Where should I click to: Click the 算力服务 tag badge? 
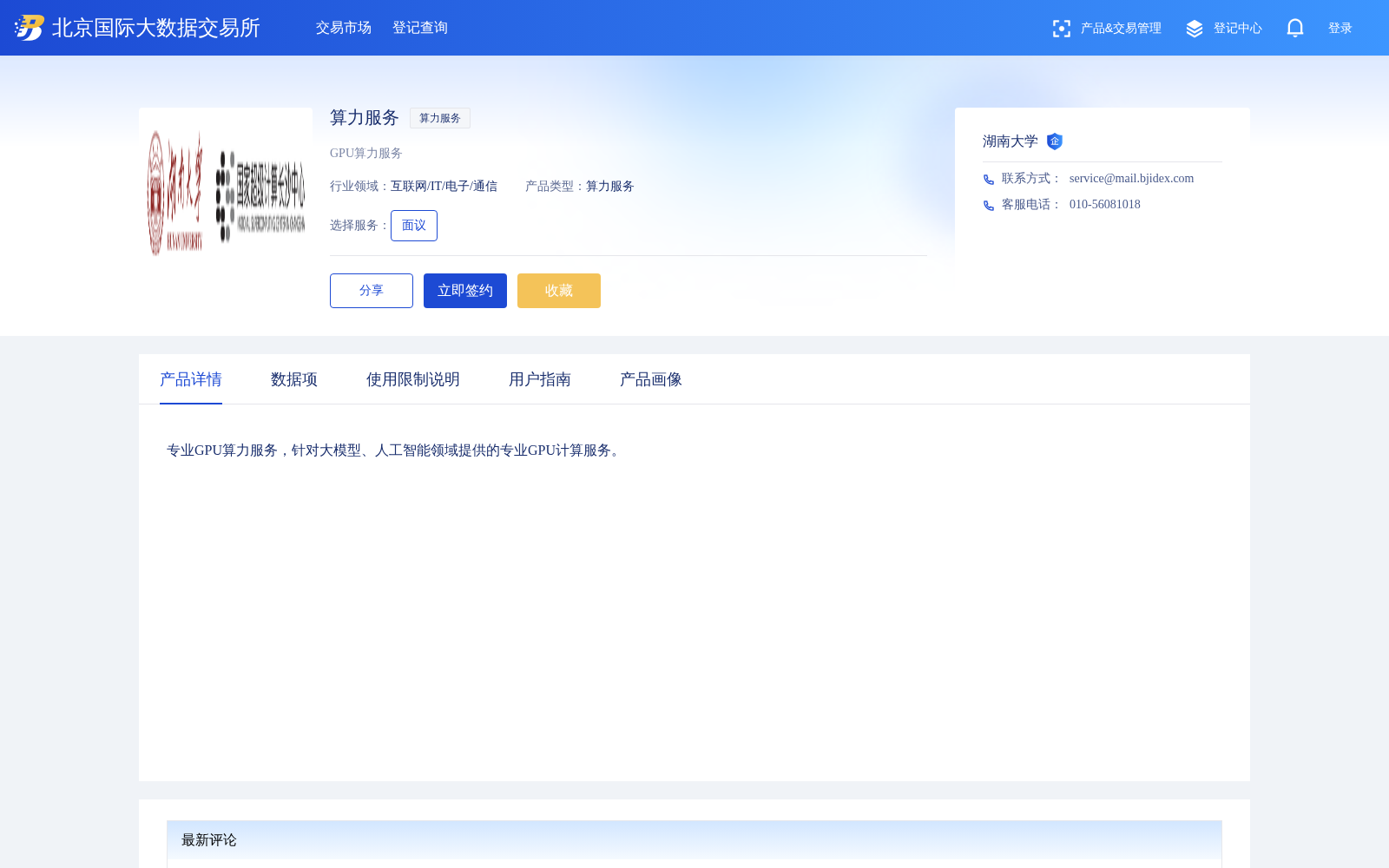440,118
